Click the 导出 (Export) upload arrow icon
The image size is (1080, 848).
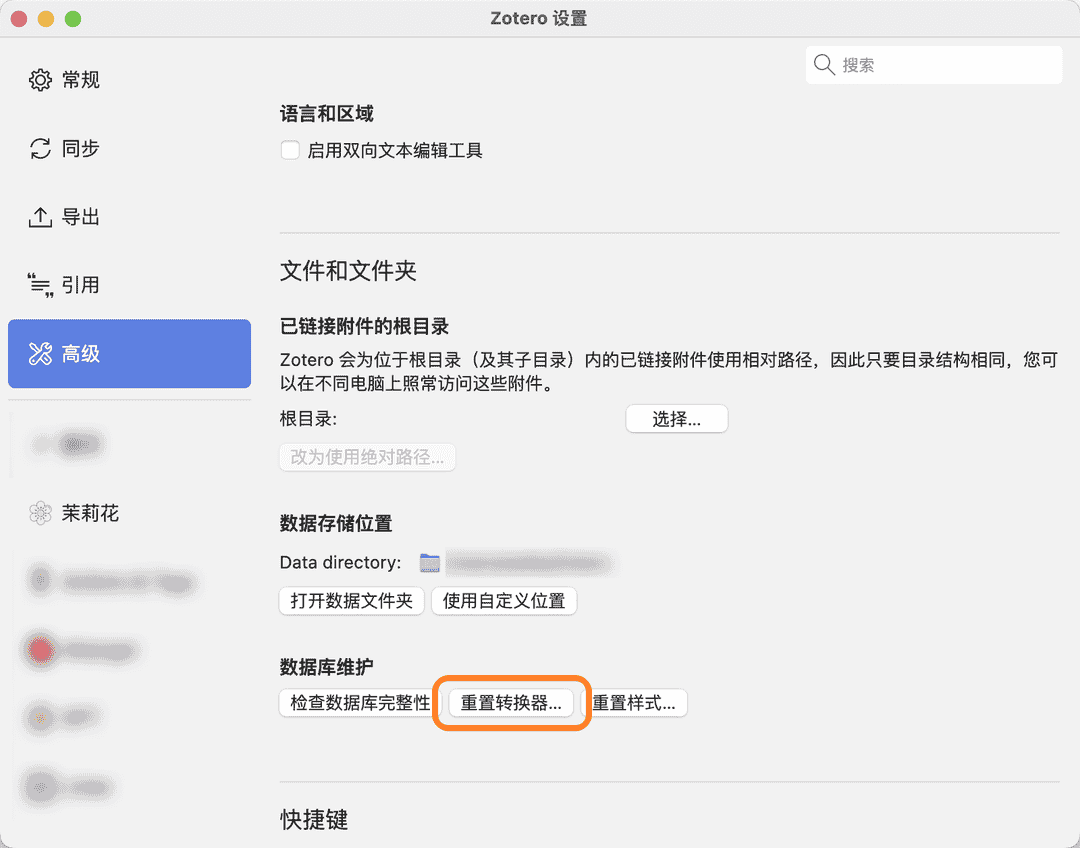click(x=40, y=216)
